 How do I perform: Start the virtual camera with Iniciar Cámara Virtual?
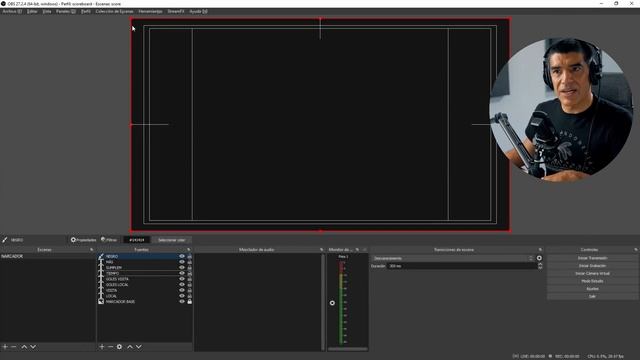[x=592, y=273]
